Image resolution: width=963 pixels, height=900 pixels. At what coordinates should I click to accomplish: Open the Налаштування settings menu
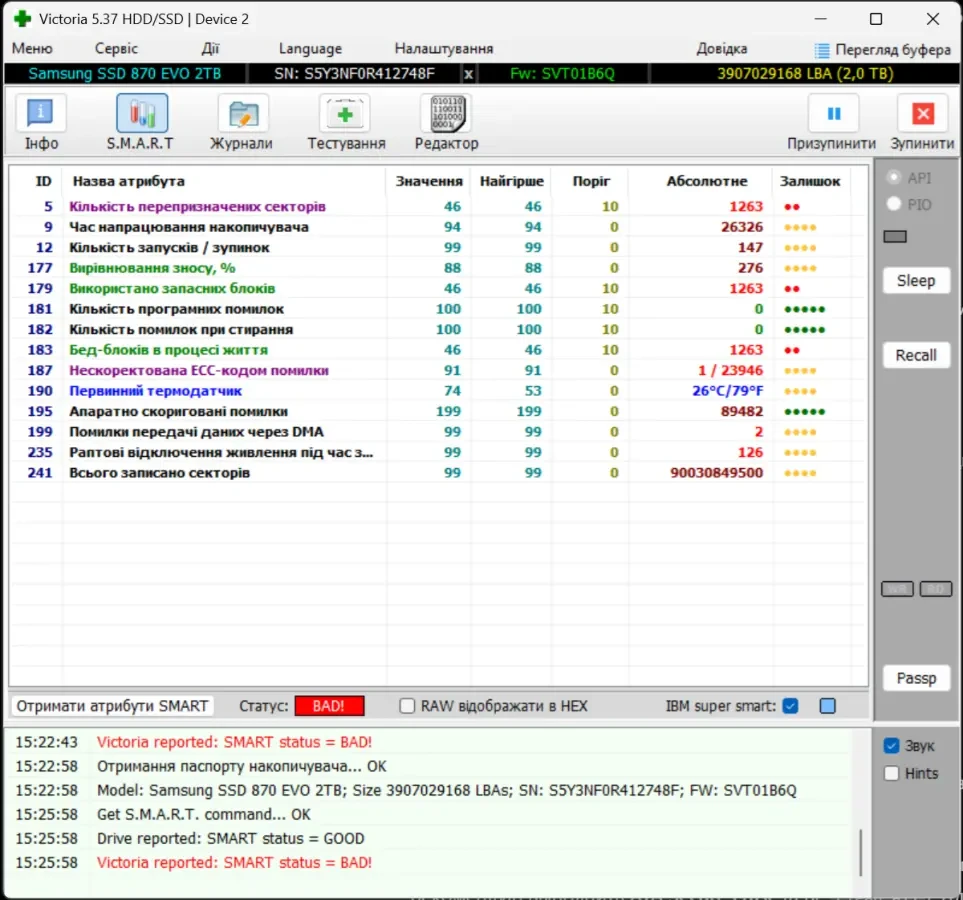point(443,49)
